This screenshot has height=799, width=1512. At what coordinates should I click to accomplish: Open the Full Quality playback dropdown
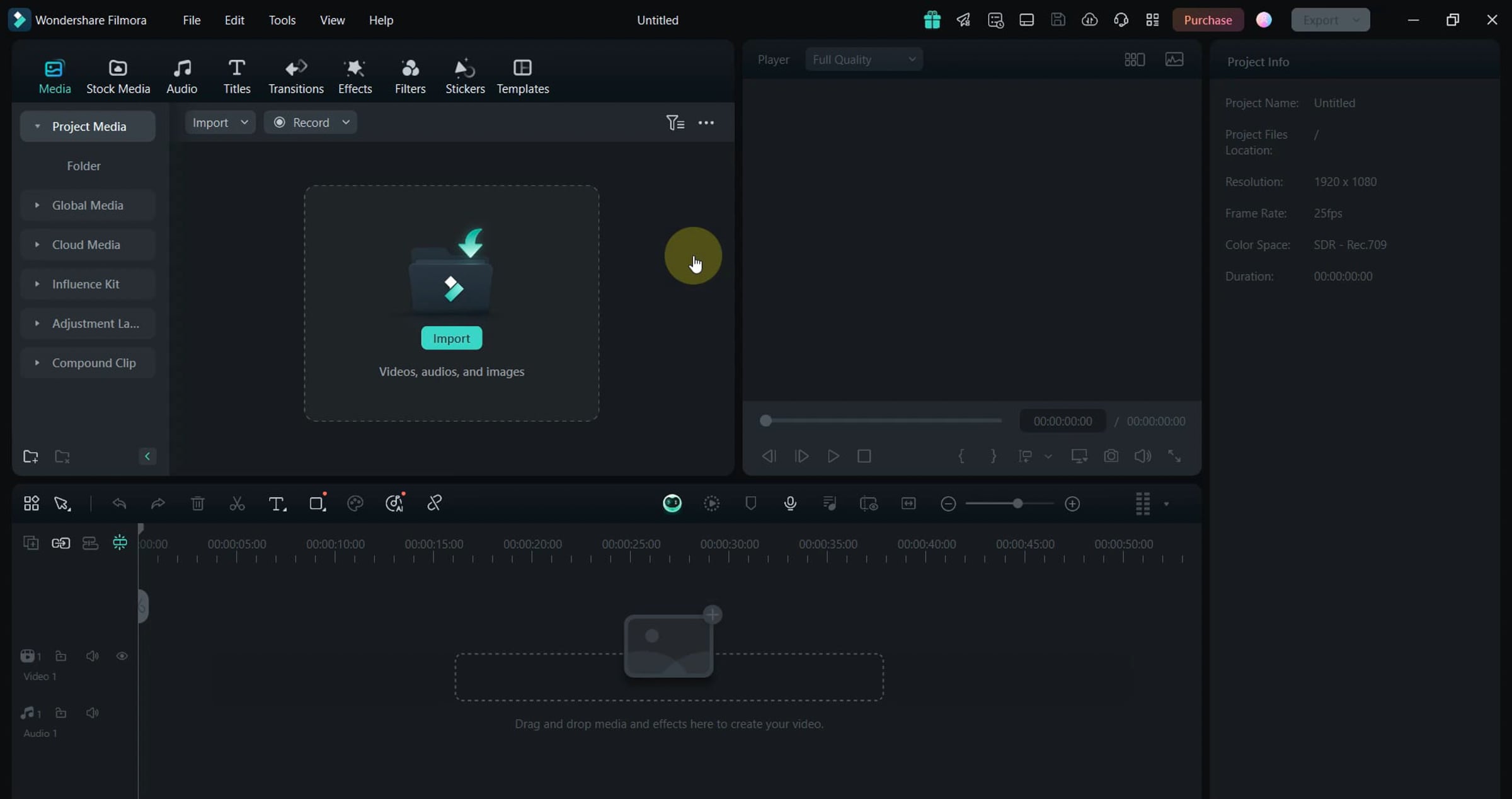pyautogui.click(x=864, y=59)
